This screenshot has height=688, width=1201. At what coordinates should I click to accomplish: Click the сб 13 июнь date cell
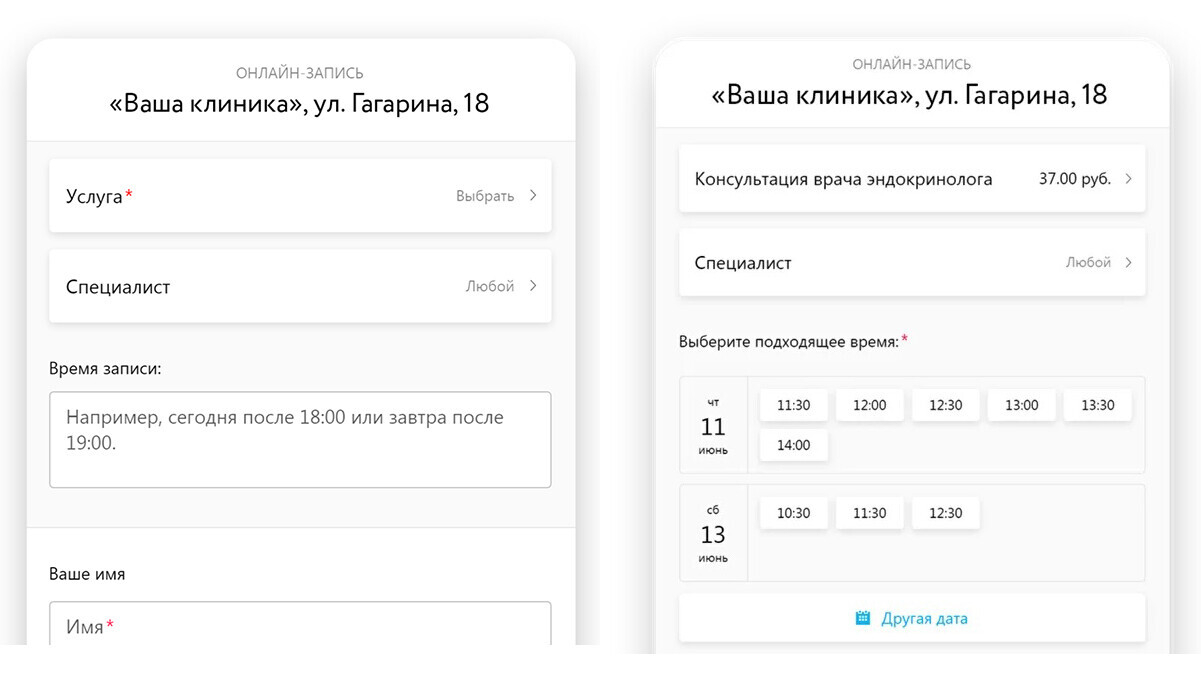(713, 534)
